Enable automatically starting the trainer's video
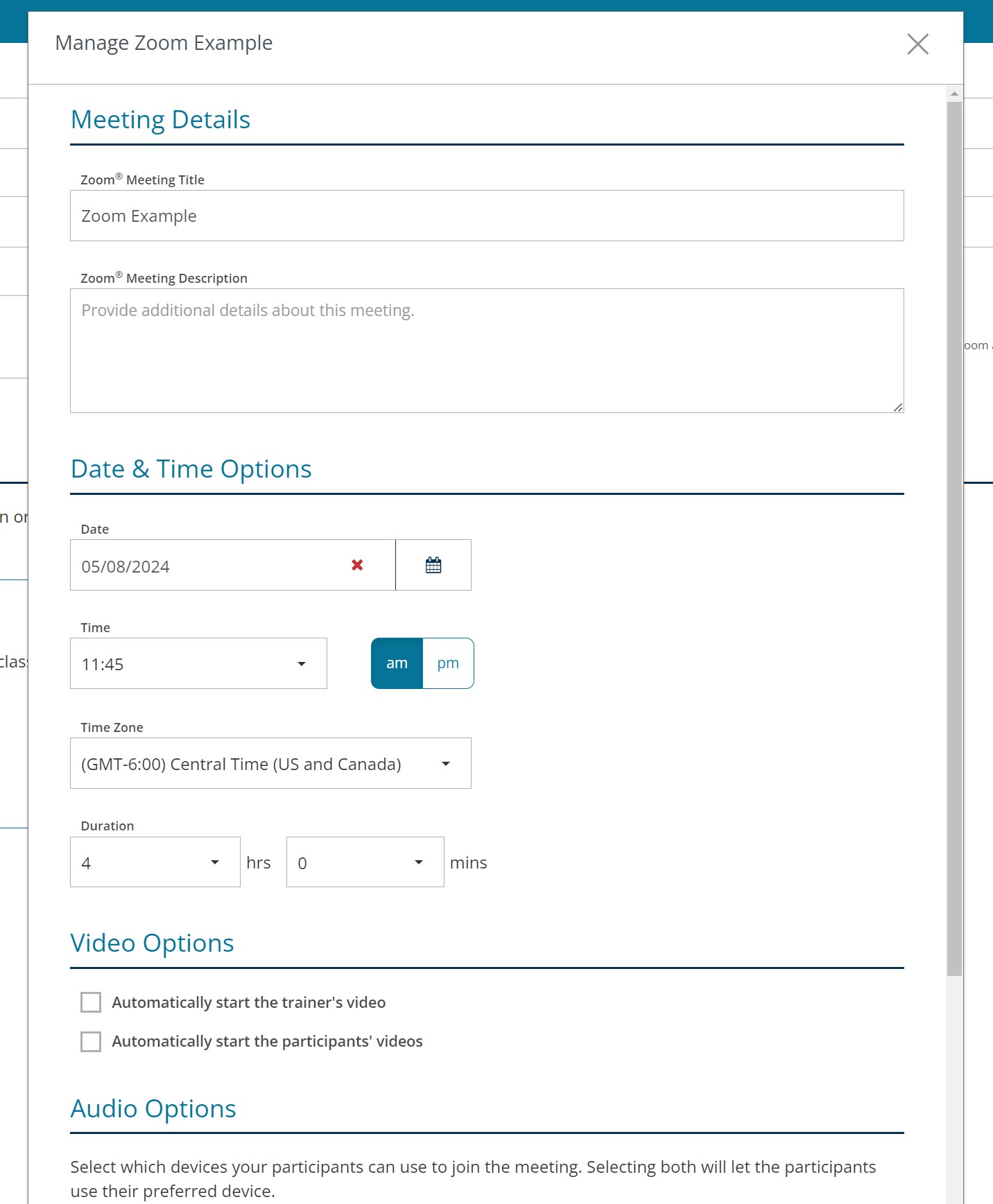Screen dimensions: 993x1204 tap(91, 1002)
